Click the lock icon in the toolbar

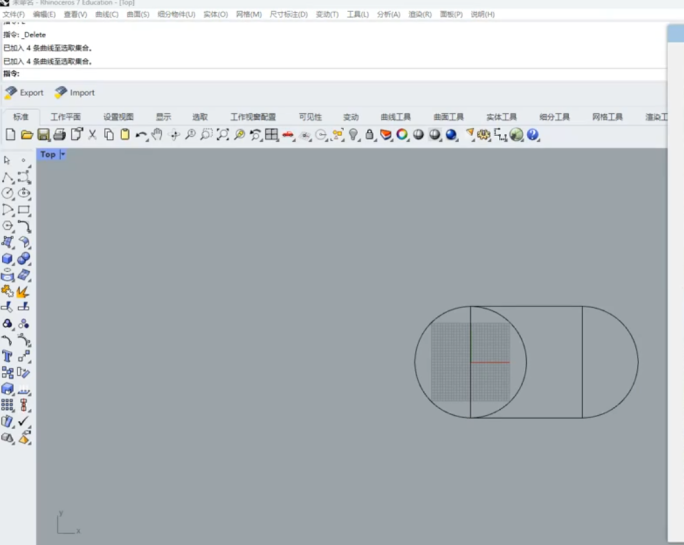click(370, 135)
